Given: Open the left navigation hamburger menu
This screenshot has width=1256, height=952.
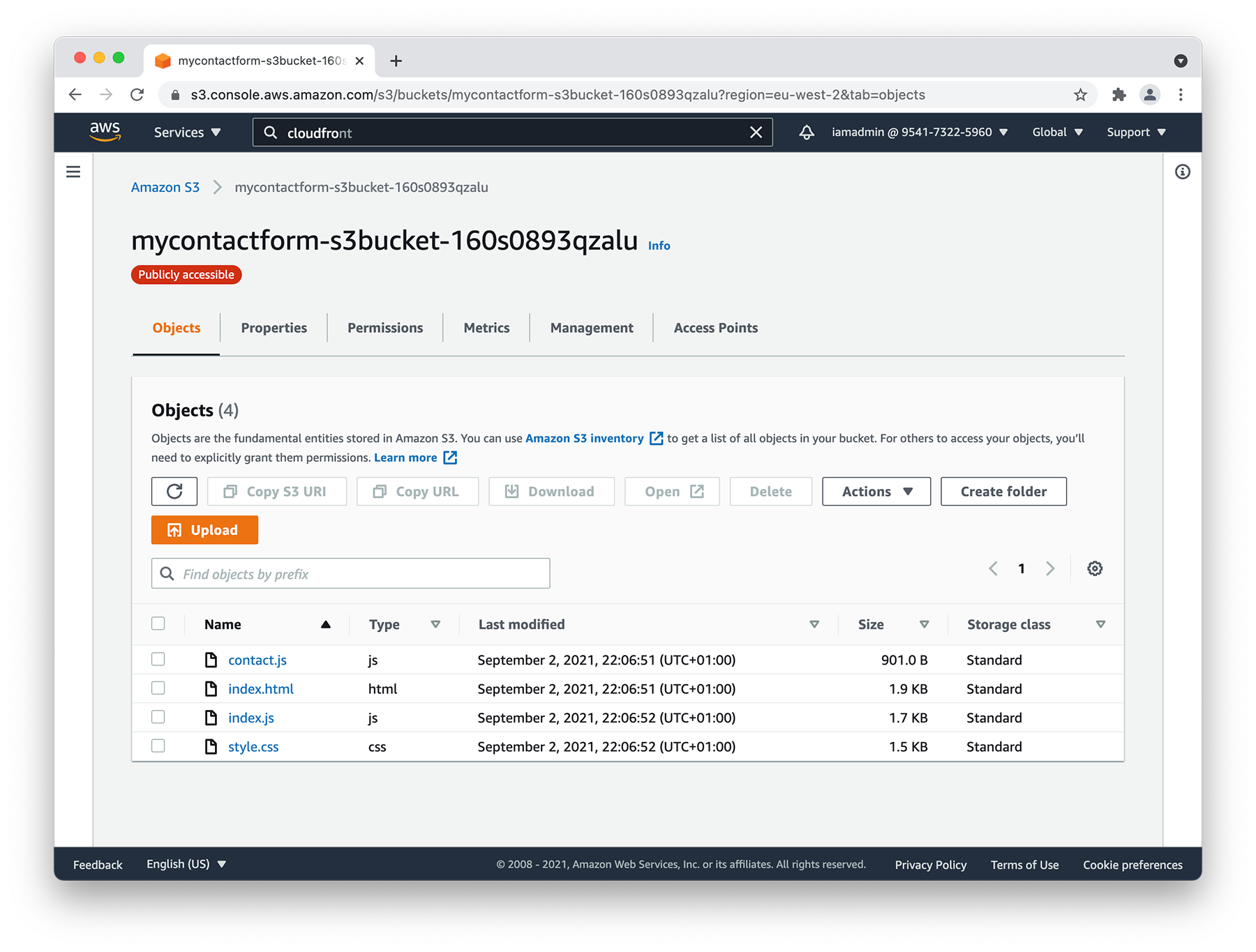Looking at the screenshot, I should click(x=73, y=172).
